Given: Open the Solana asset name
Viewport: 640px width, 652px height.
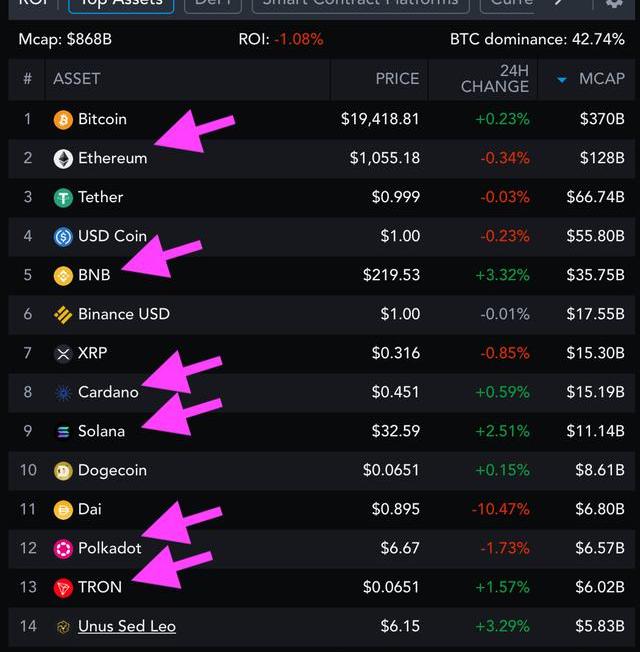Looking at the screenshot, I should [101, 431].
